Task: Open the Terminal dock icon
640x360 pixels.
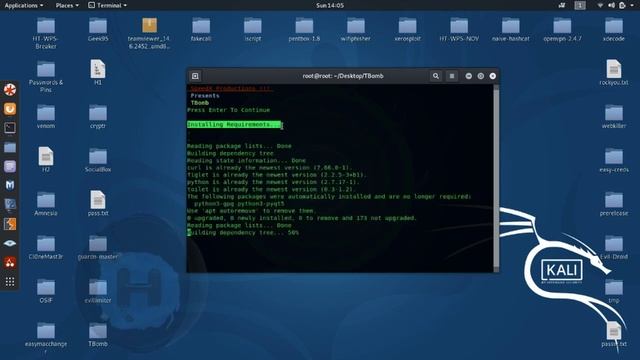Action: tap(10, 128)
